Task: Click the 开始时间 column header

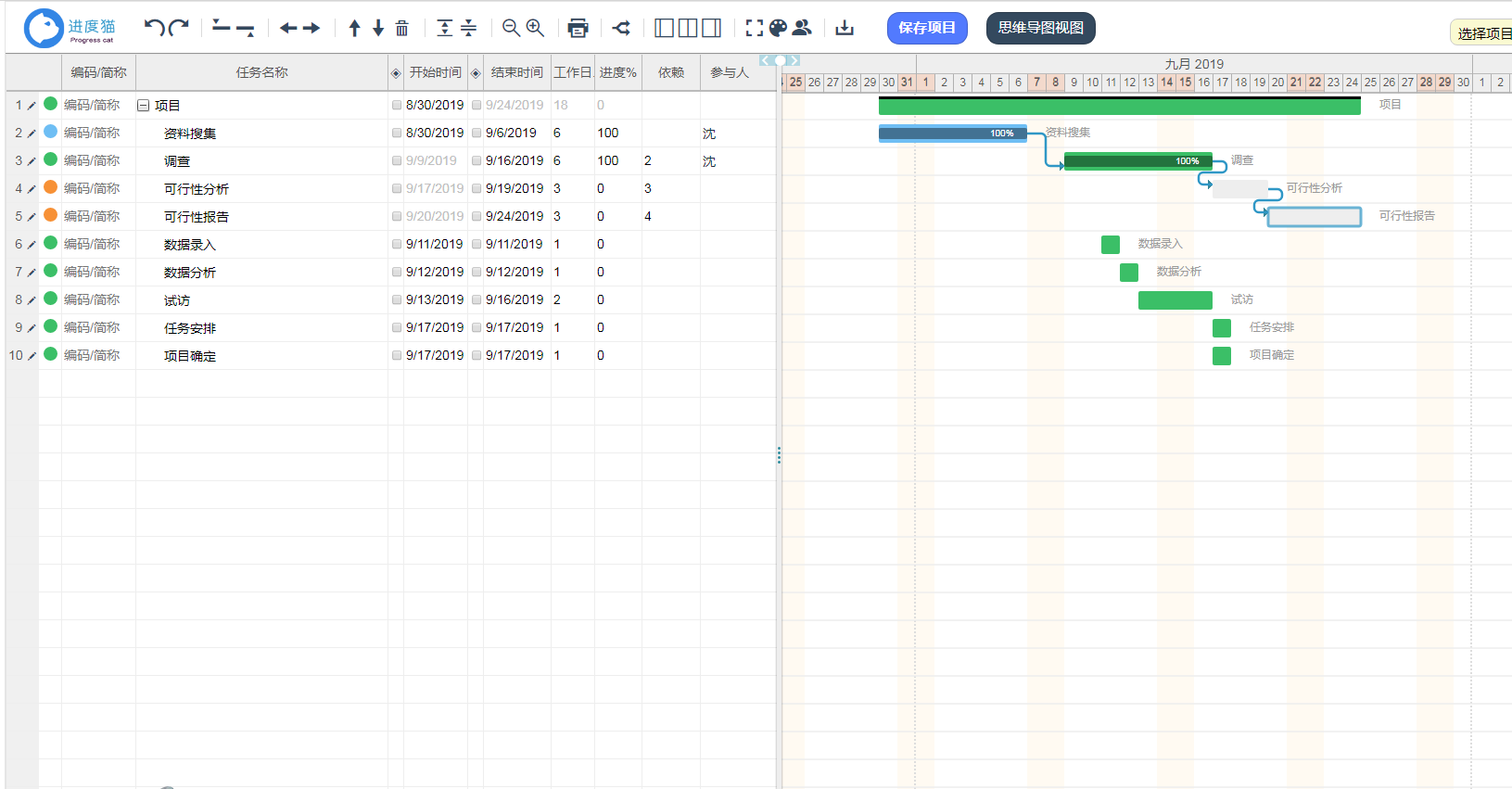Action: coord(436,72)
